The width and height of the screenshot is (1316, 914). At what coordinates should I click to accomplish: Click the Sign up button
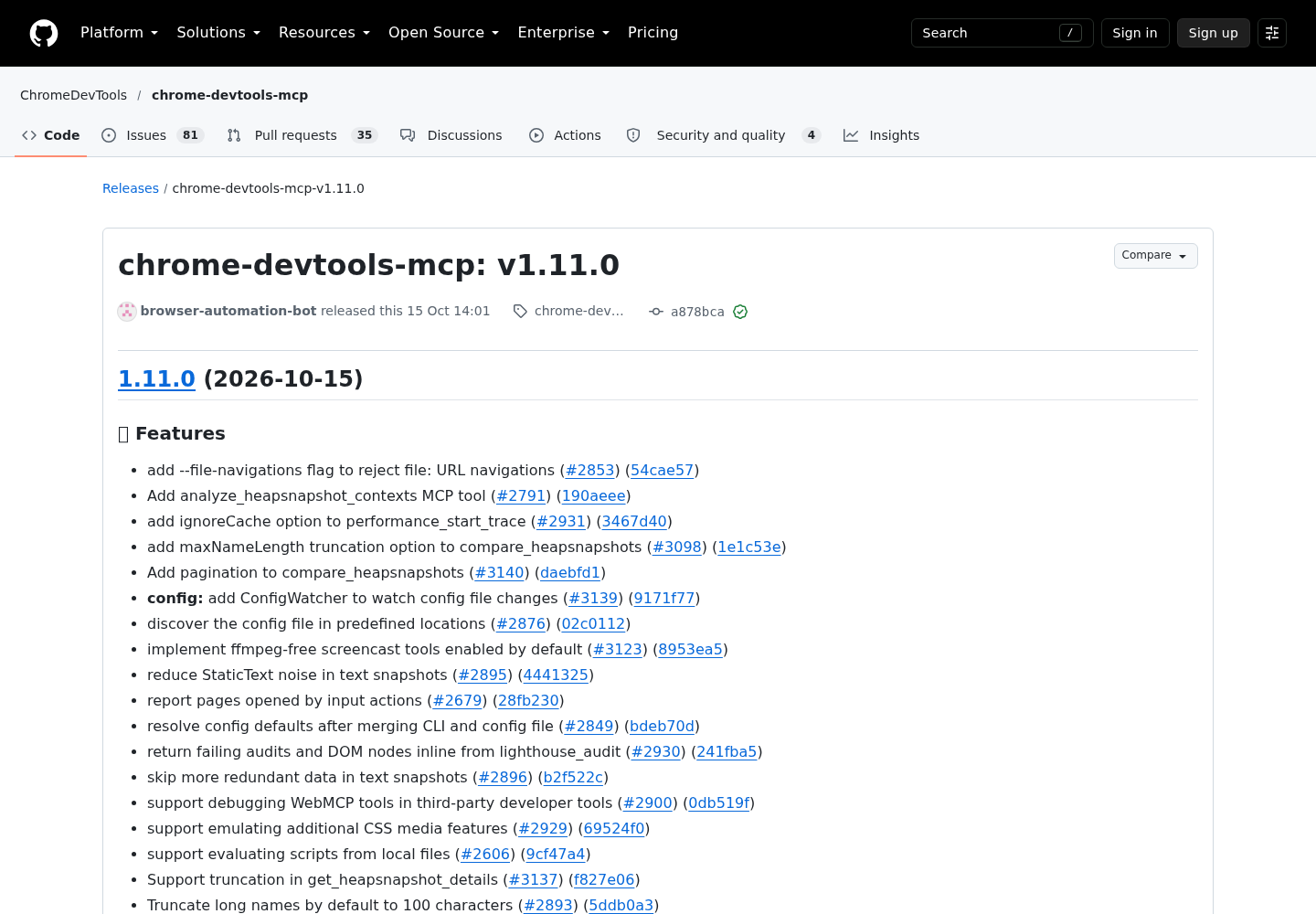pos(1214,33)
